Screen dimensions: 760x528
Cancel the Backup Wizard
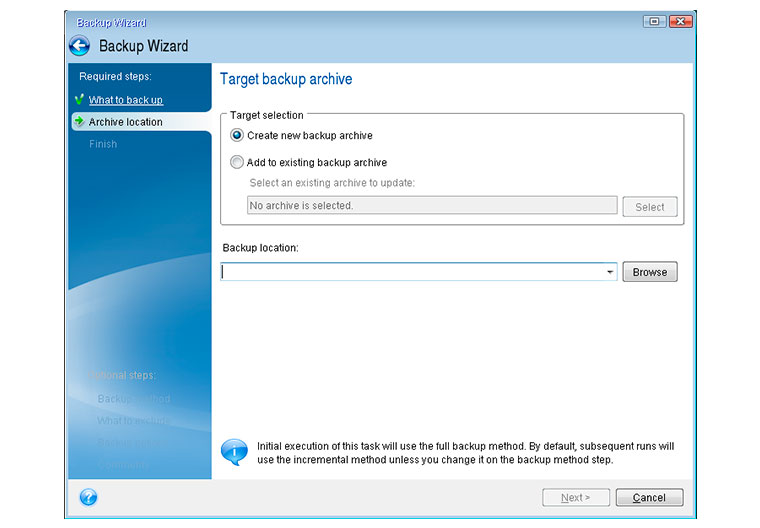649,497
